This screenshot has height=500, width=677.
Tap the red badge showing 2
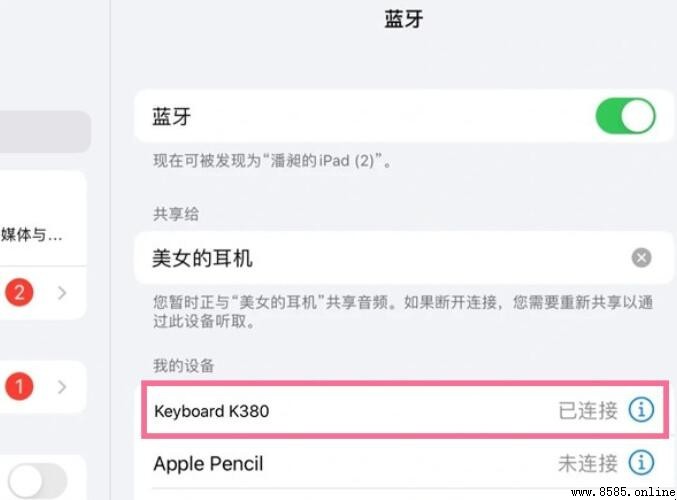click(19, 292)
